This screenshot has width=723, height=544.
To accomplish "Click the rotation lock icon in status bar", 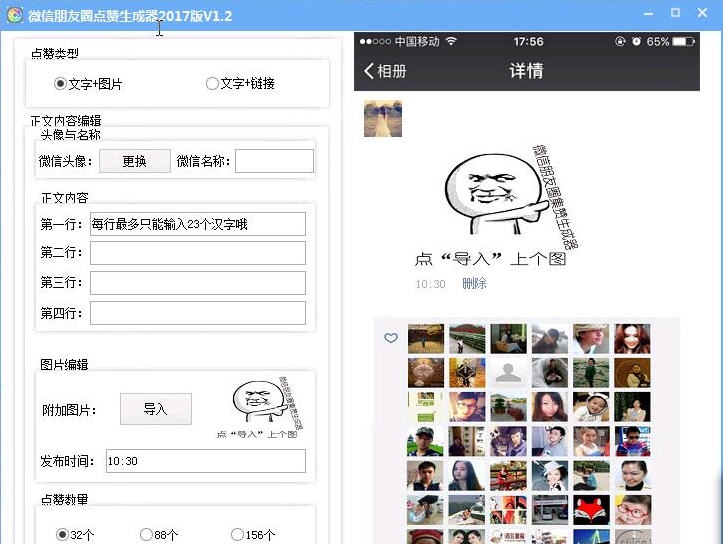I will click(620, 41).
